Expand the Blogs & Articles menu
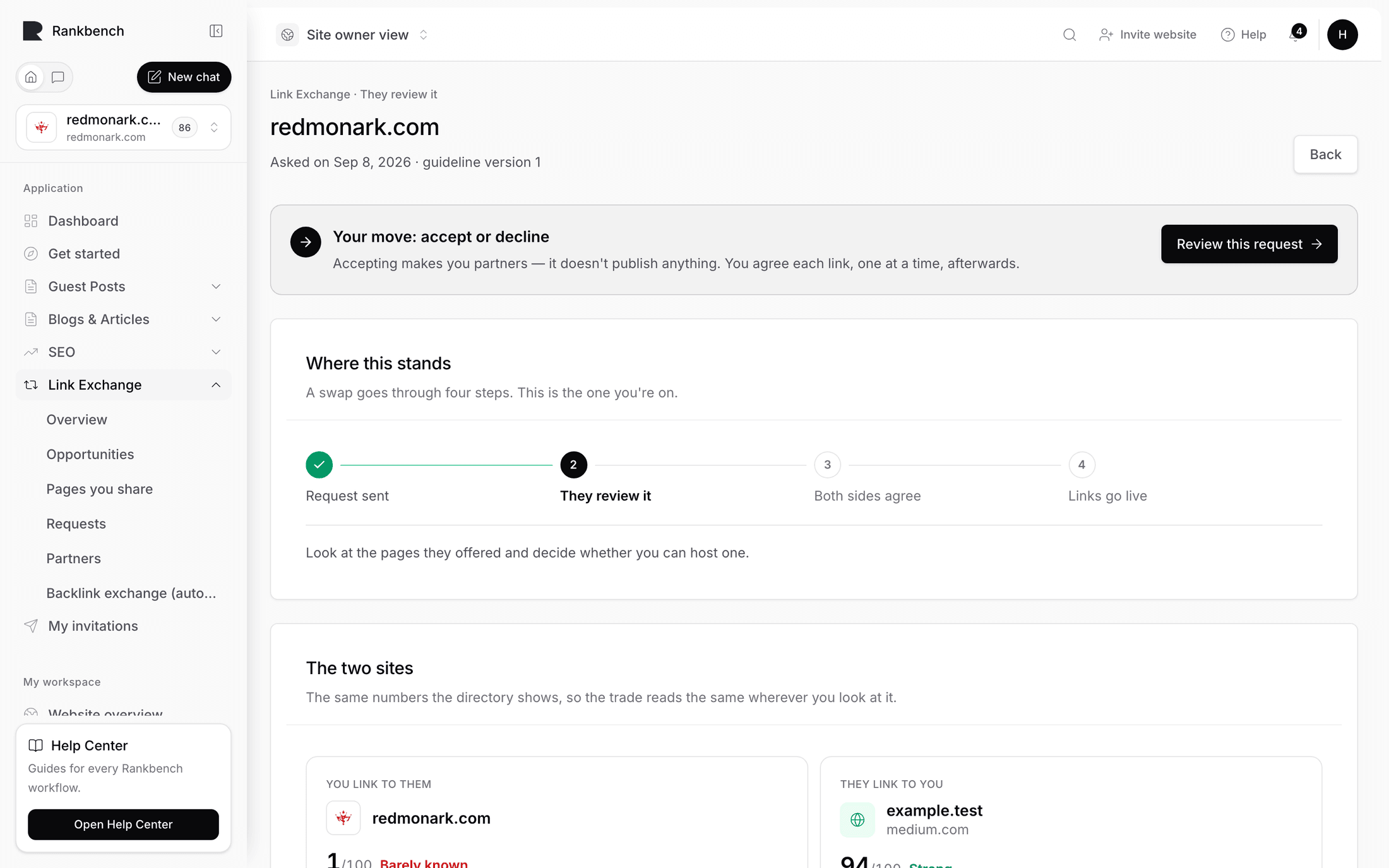This screenshot has height=868, width=1389. [x=124, y=319]
